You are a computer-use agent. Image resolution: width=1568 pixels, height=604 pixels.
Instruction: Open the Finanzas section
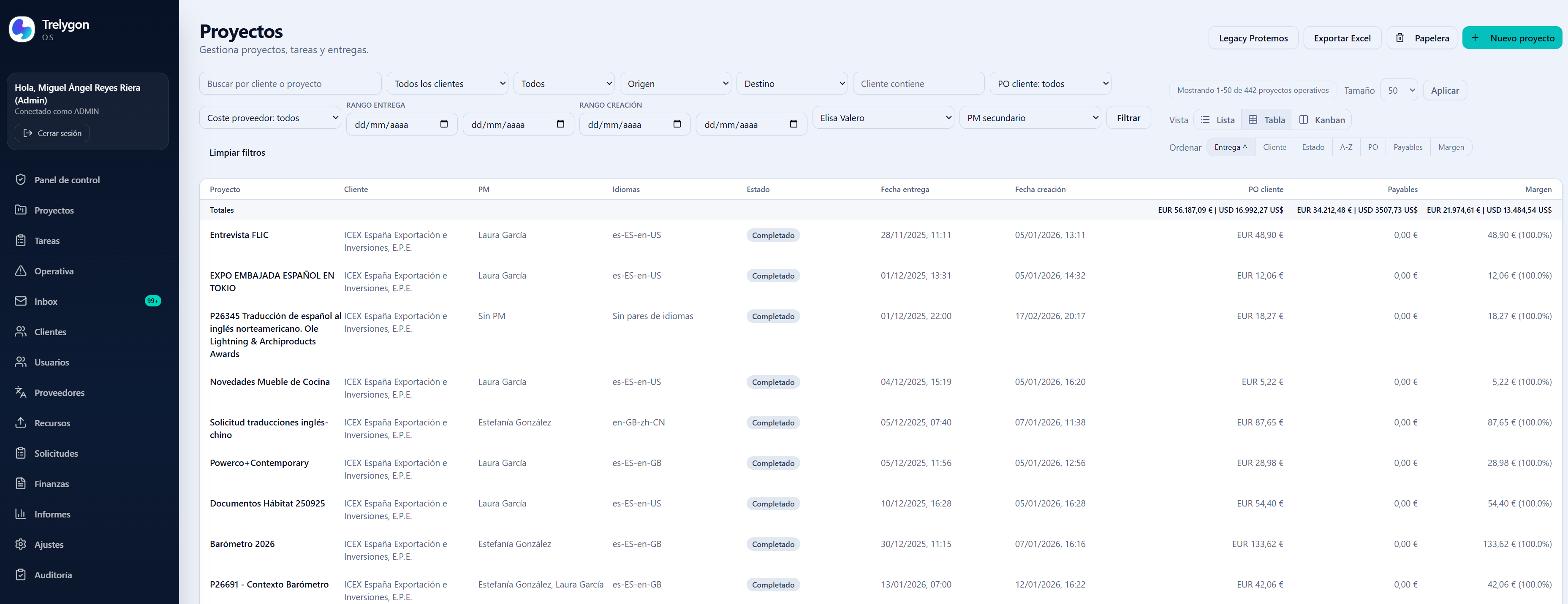[x=52, y=484]
